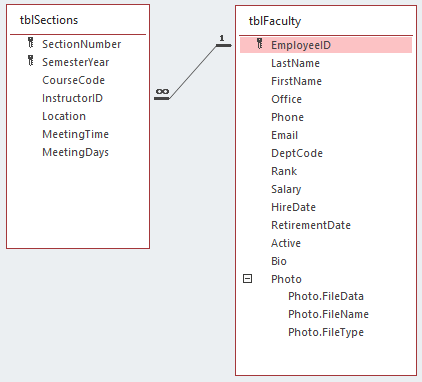Image resolution: width=422 pixels, height=382 pixels.
Task: Select the Email field
Action: pos(285,135)
